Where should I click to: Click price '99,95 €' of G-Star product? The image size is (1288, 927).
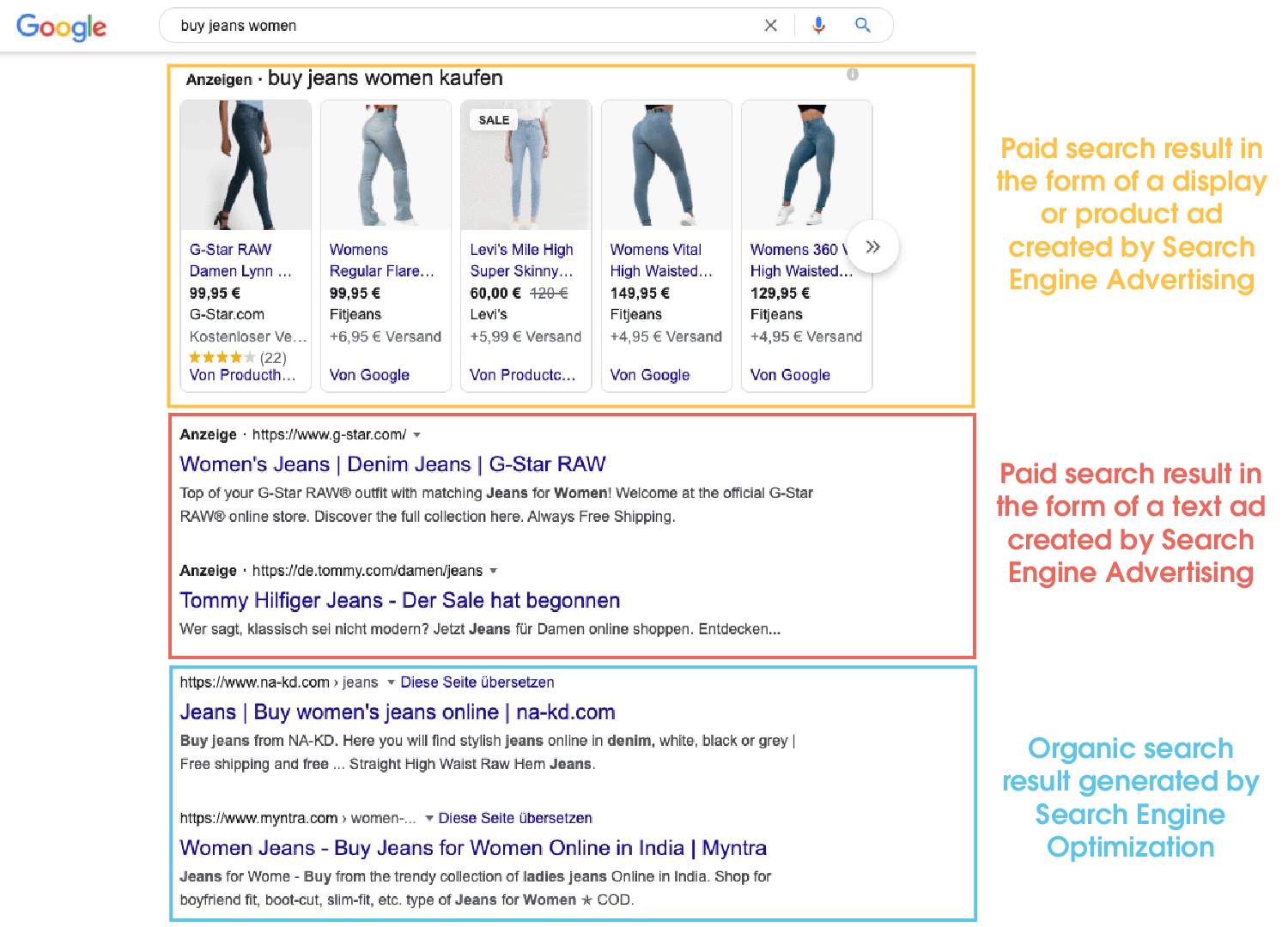click(215, 294)
